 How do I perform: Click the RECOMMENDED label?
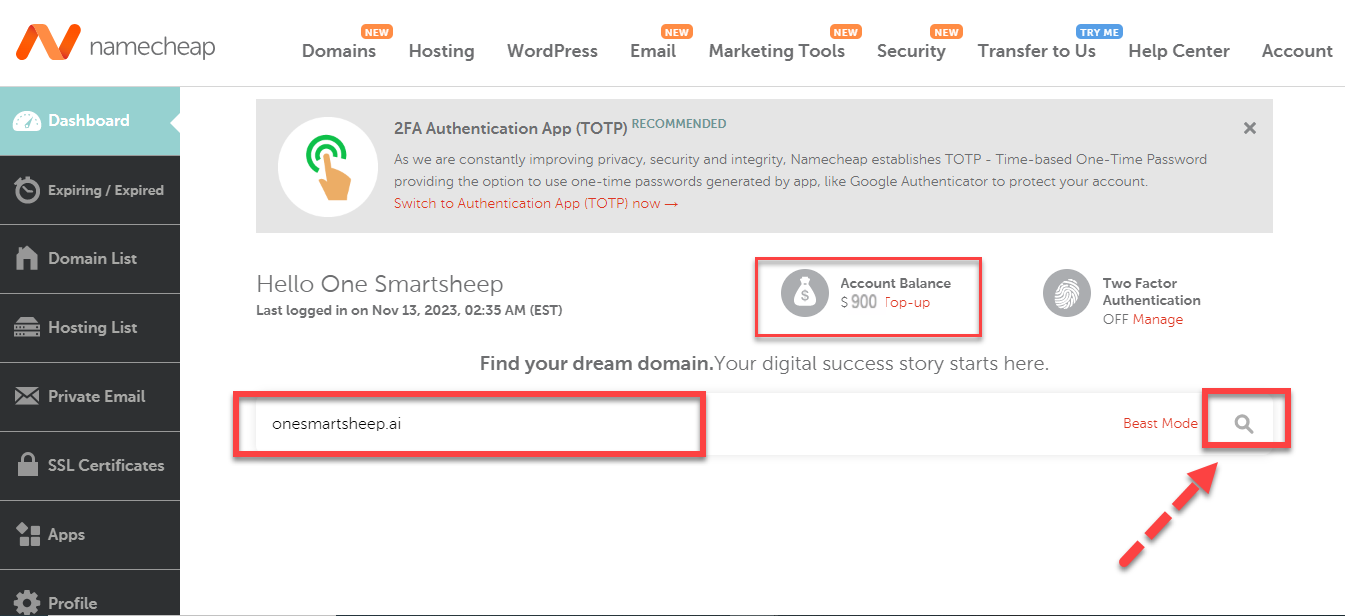pos(679,124)
